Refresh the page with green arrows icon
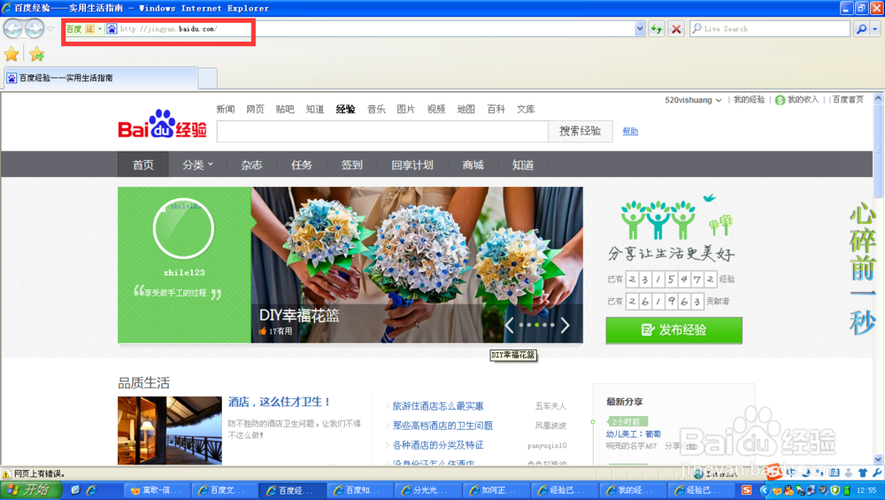The height and width of the screenshot is (500, 885). (x=656, y=29)
